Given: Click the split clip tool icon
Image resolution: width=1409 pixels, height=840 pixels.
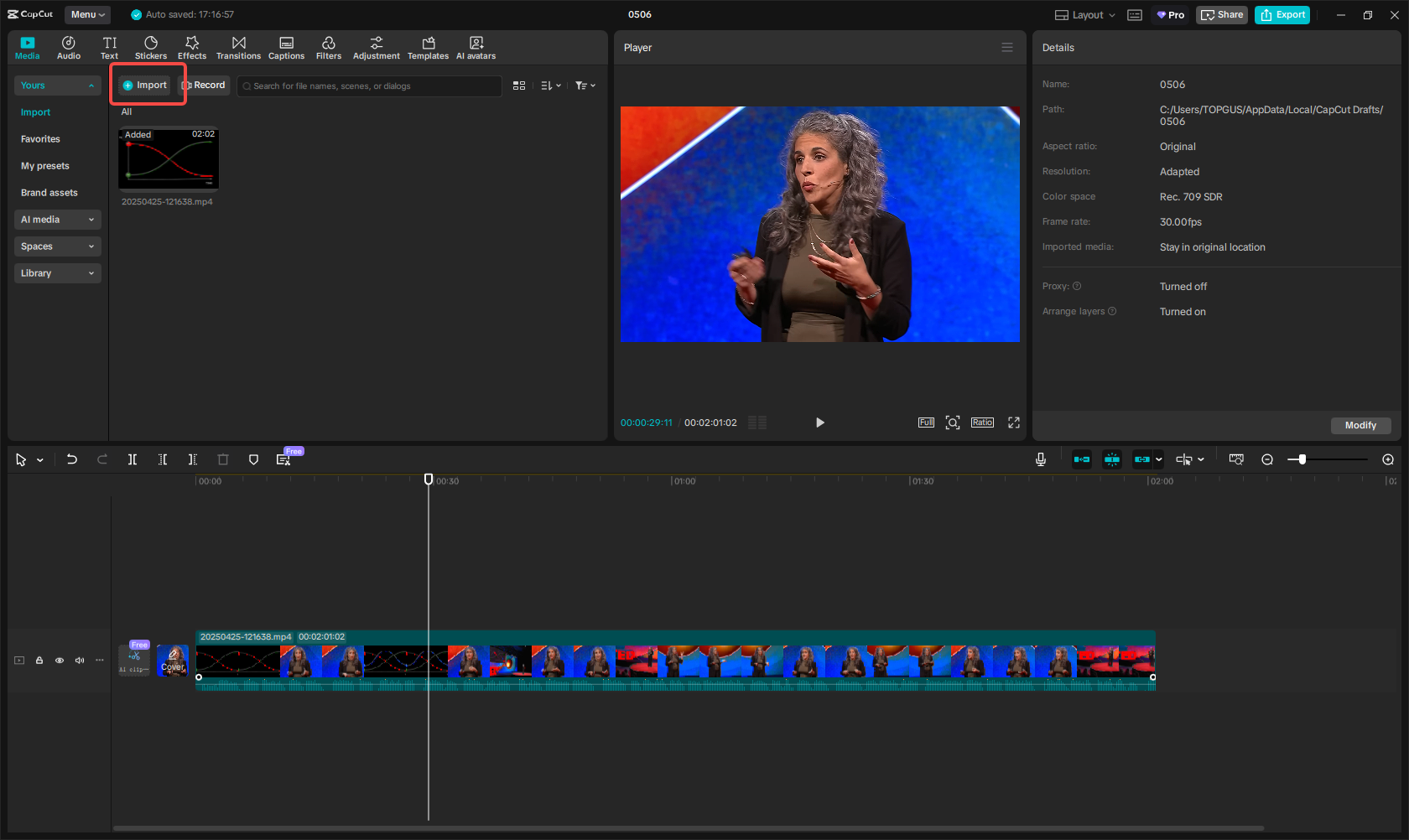Looking at the screenshot, I should 133,459.
